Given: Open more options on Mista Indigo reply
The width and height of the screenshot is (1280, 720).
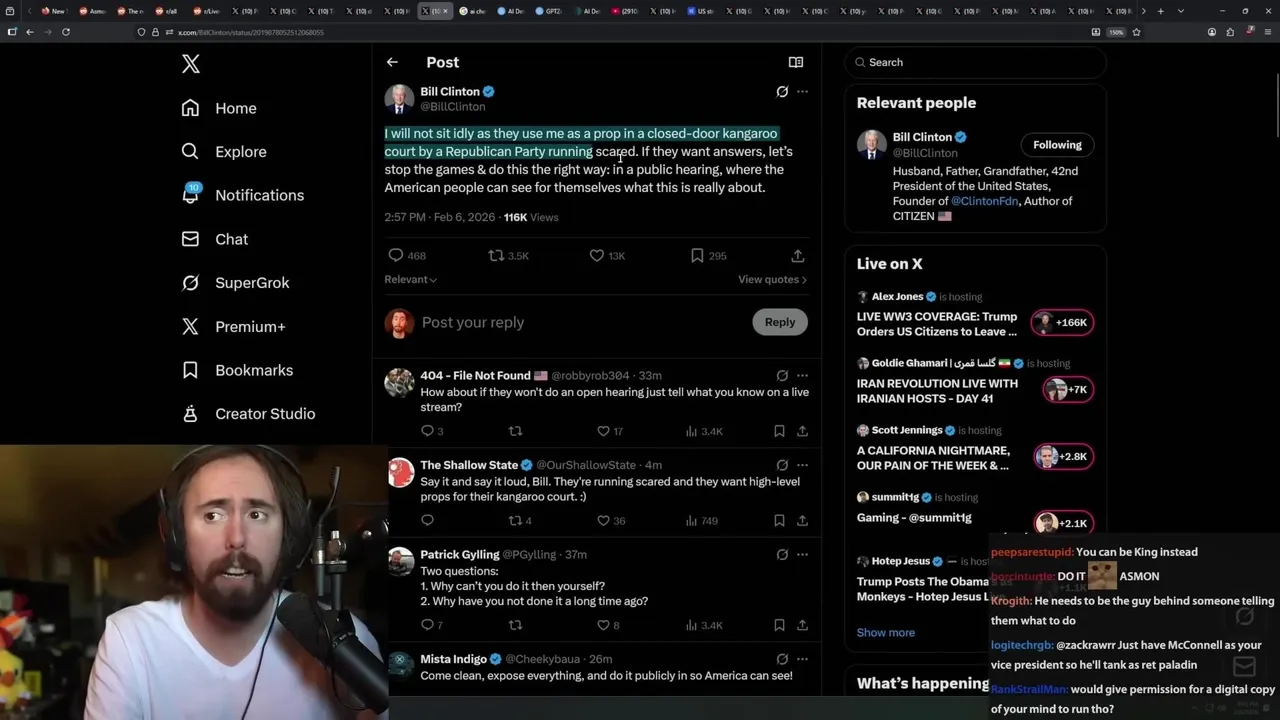Looking at the screenshot, I should (802, 659).
